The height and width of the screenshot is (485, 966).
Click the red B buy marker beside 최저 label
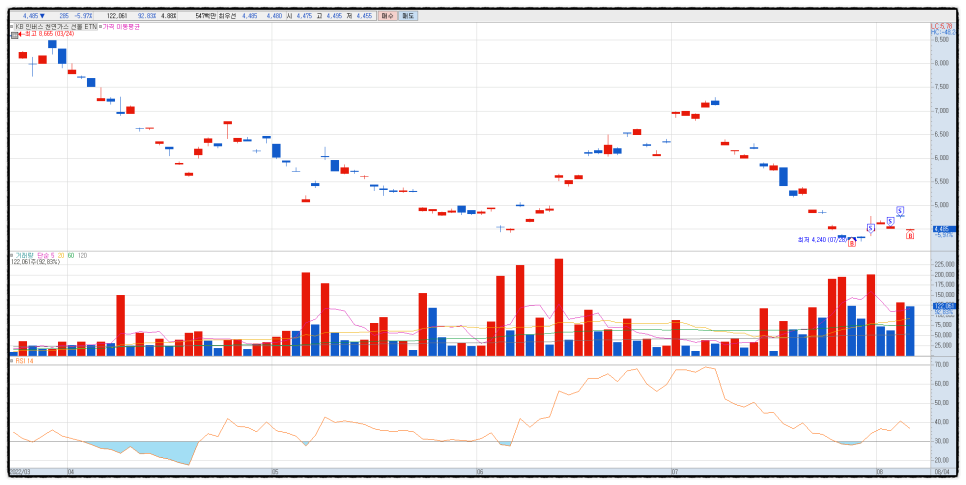coord(852,243)
